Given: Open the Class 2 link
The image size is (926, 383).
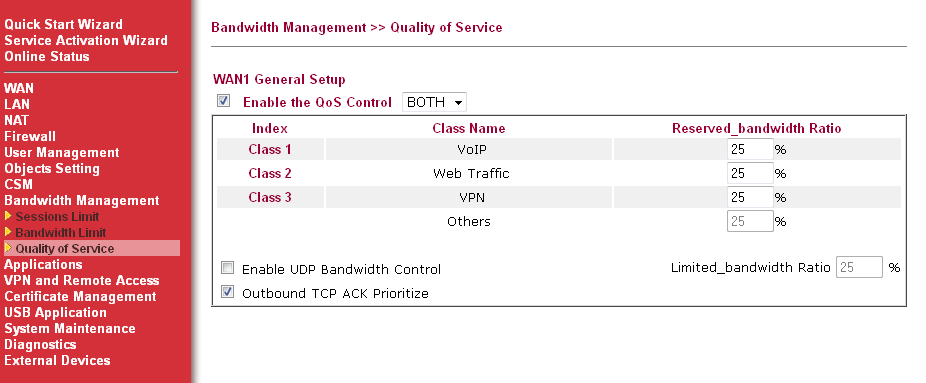Looking at the screenshot, I should 270,174.
